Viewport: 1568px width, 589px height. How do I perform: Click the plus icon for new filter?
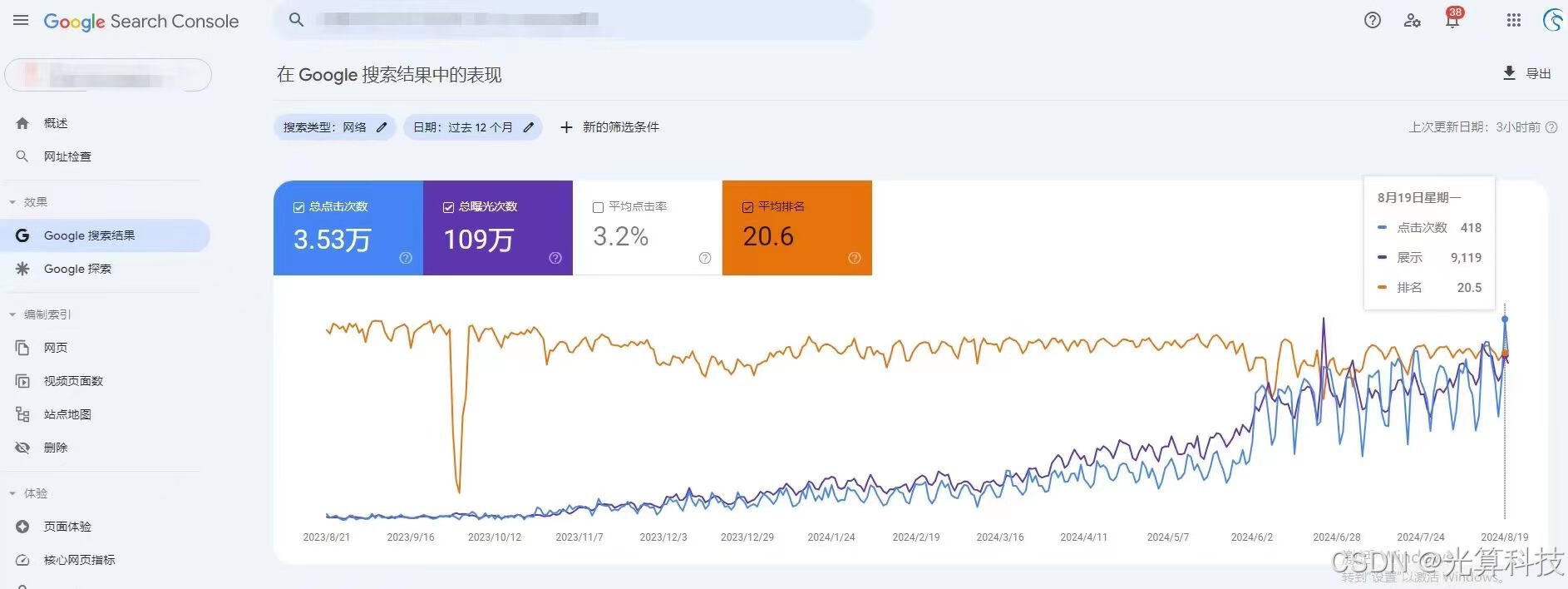[x=566, y=127]
